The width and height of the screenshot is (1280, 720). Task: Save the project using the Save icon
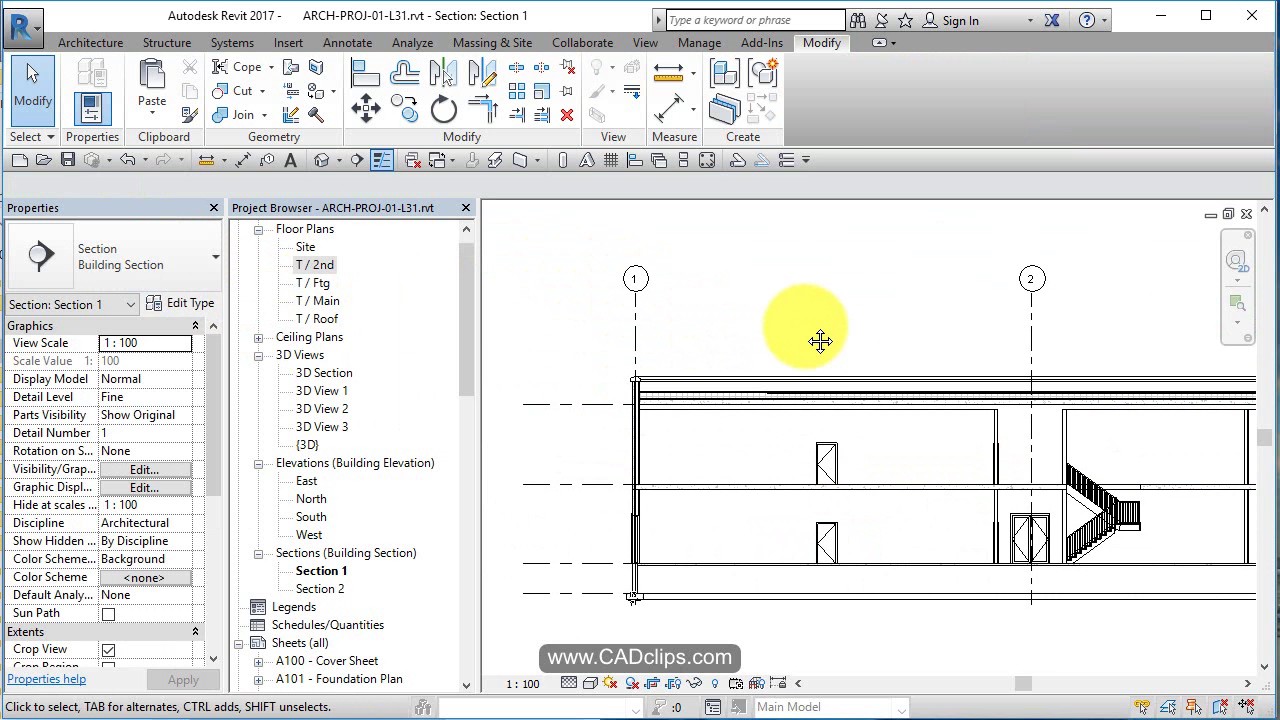point(68,160)
